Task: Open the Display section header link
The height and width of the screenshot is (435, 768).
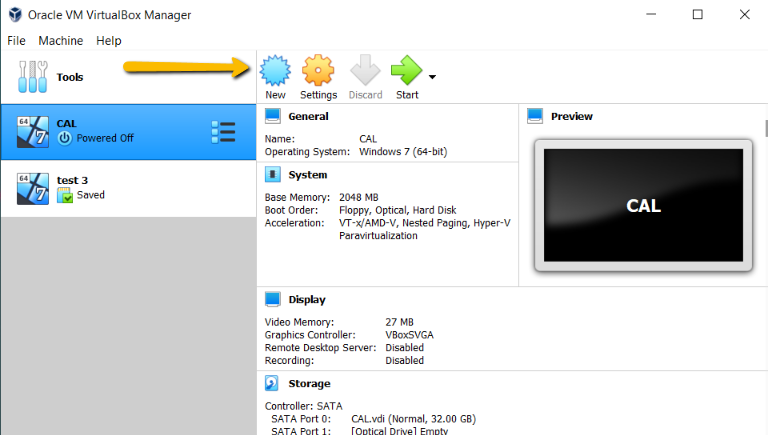Action: coord(307,300)
